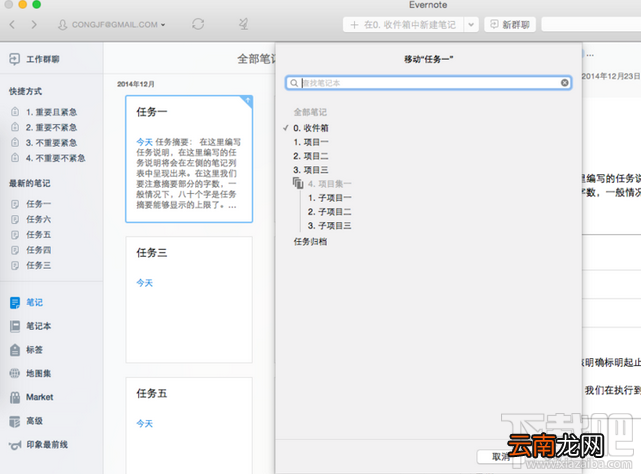Open the new note dropdown arrow
The width and height of the screenshot is (641, 474).
(471, 25)
